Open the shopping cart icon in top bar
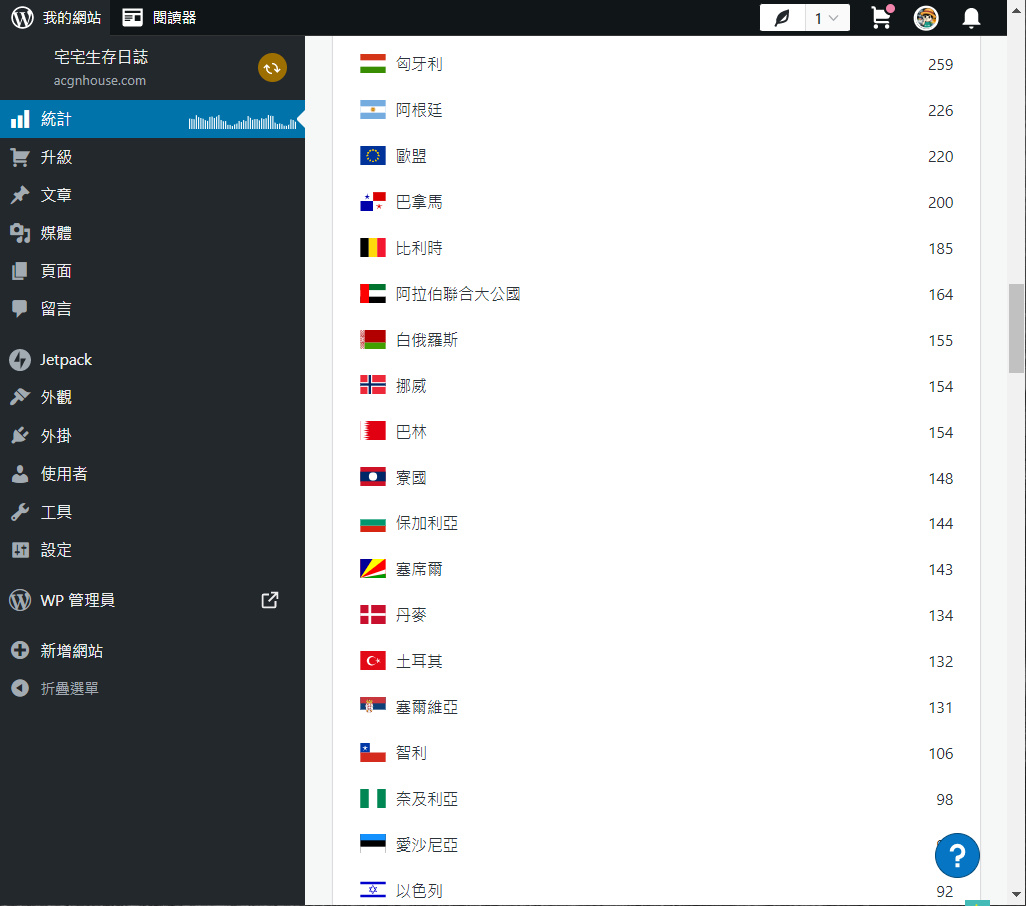1026x906 pixels. click(882, 18)
